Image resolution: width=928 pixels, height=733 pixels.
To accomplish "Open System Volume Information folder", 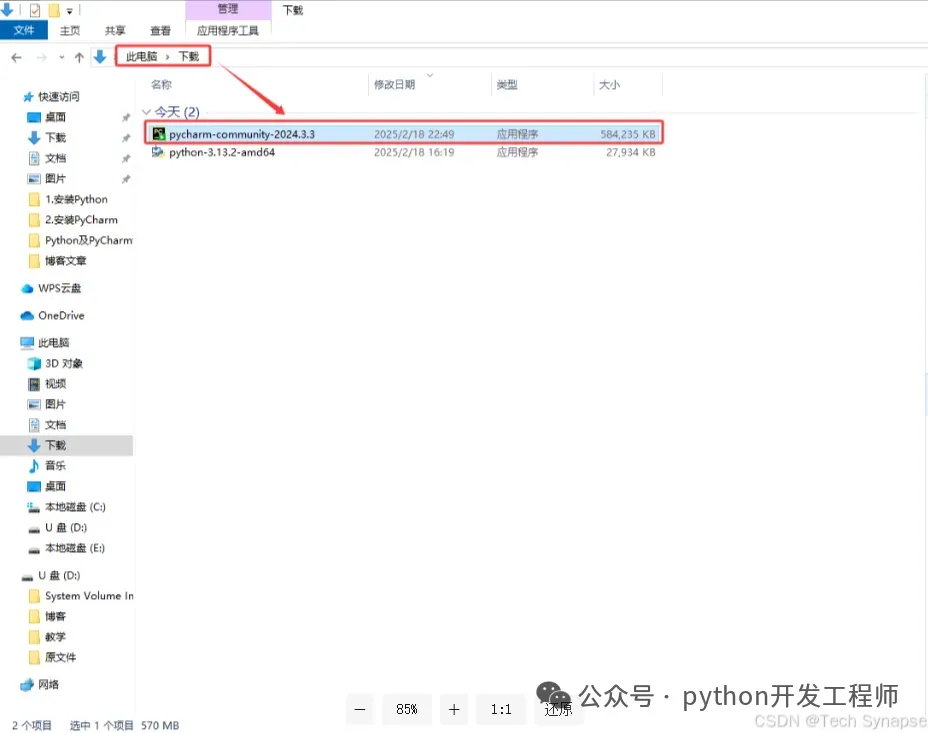I will 89,596.
